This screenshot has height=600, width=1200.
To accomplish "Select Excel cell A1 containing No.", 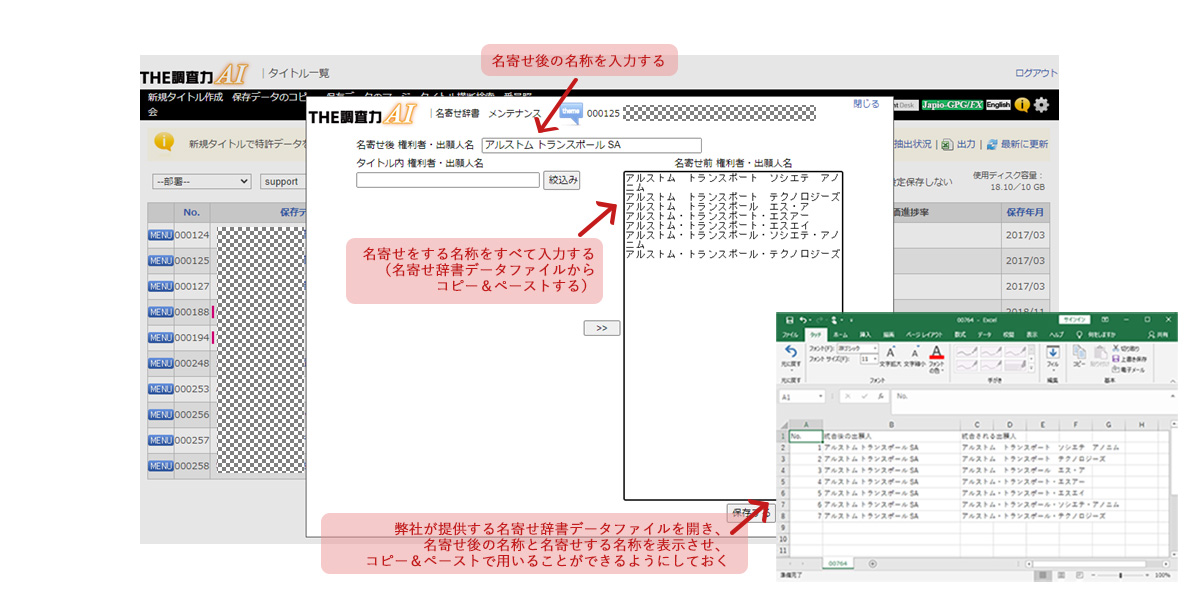I will (x=805, y=436).
